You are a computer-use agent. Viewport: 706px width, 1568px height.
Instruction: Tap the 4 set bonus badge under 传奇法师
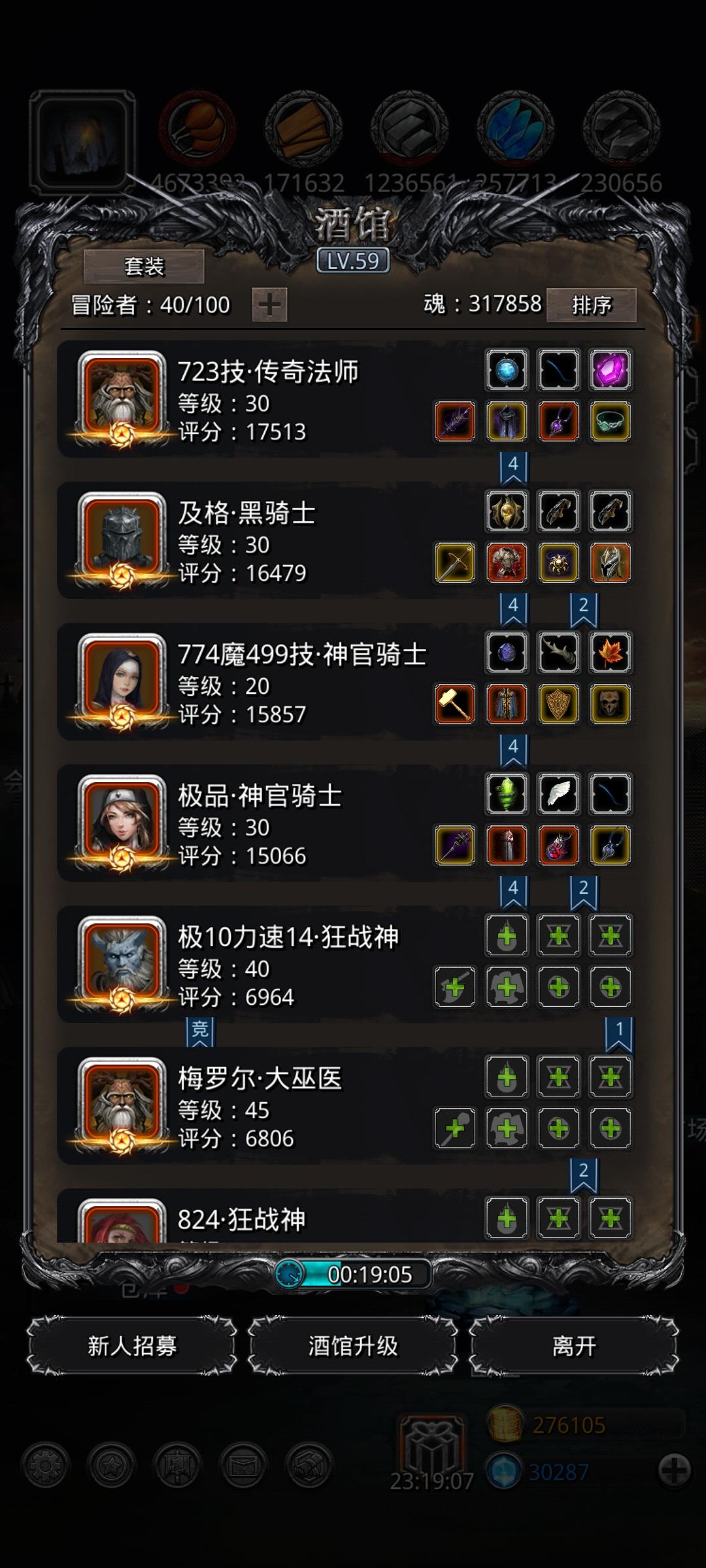[513, 468]
